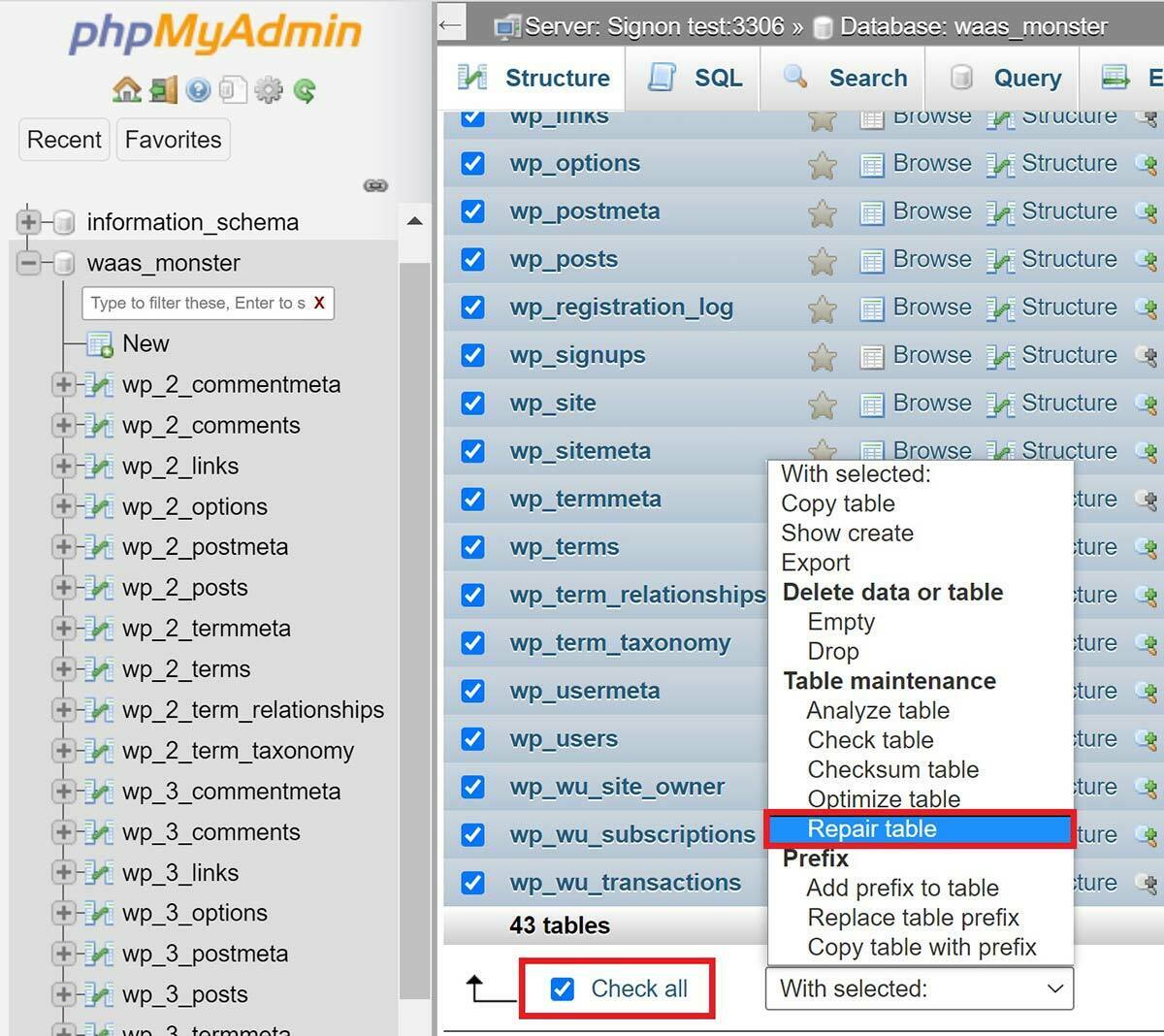Add wp_registration_log to favorites star
The width and height of the screenshot is (1164, 1036).
tap(823, 308)
